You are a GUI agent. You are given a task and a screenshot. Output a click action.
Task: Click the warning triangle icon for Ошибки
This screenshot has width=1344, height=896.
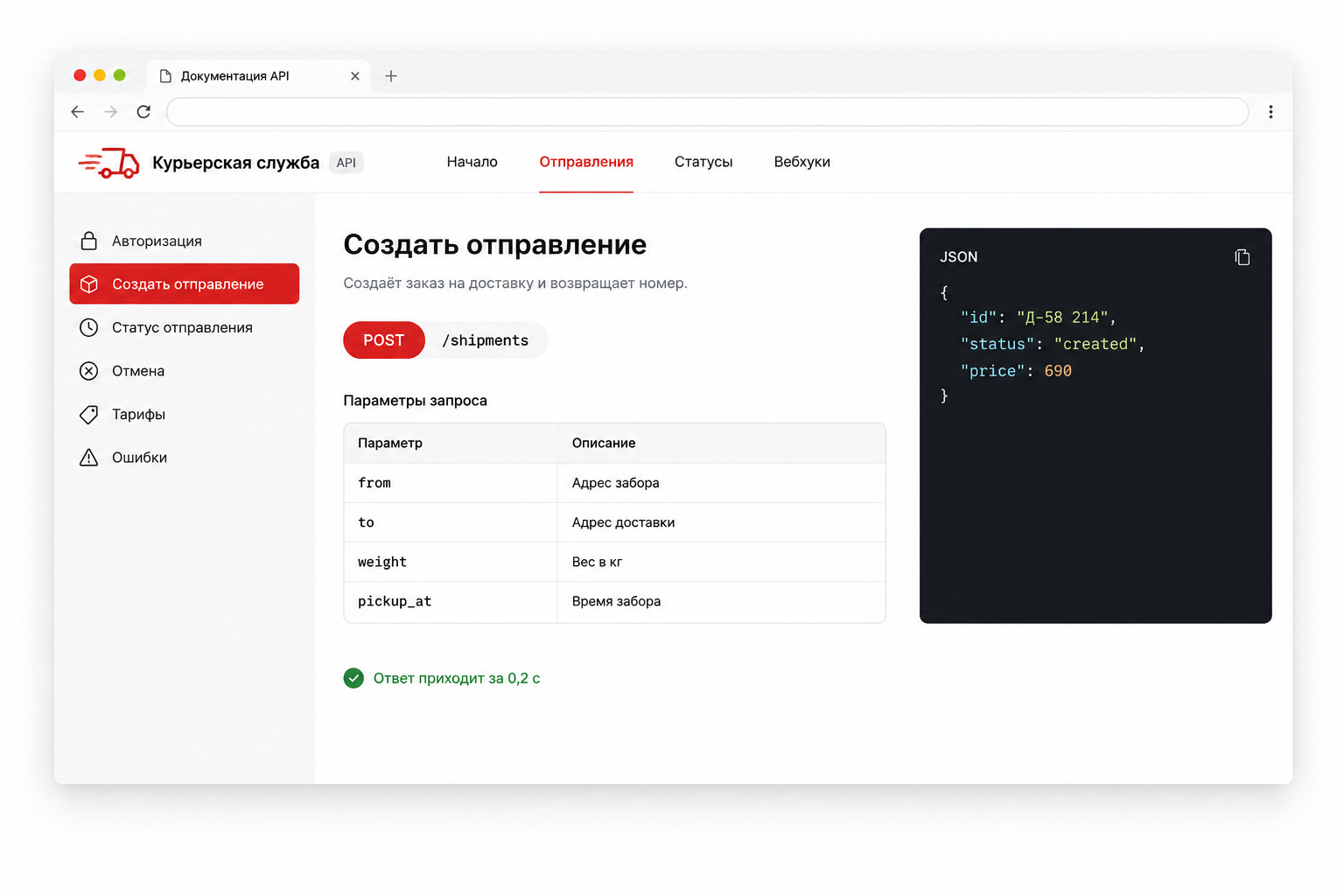(88, 458)
